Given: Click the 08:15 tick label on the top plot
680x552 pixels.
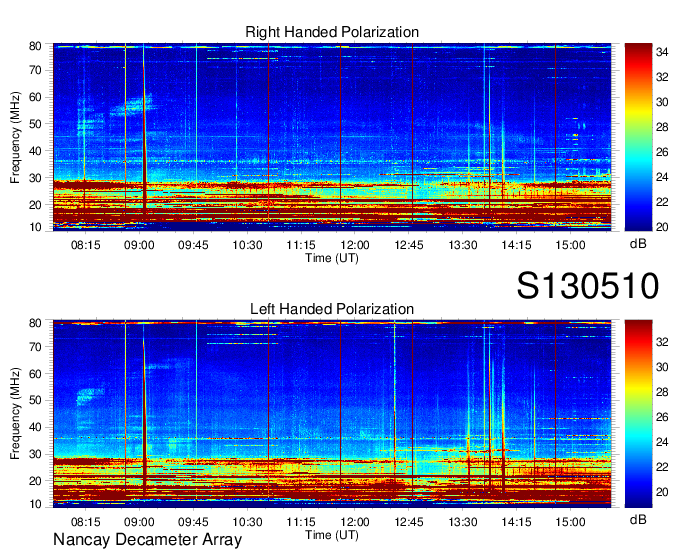Looking at the screenshot, I should pos(85,245).
